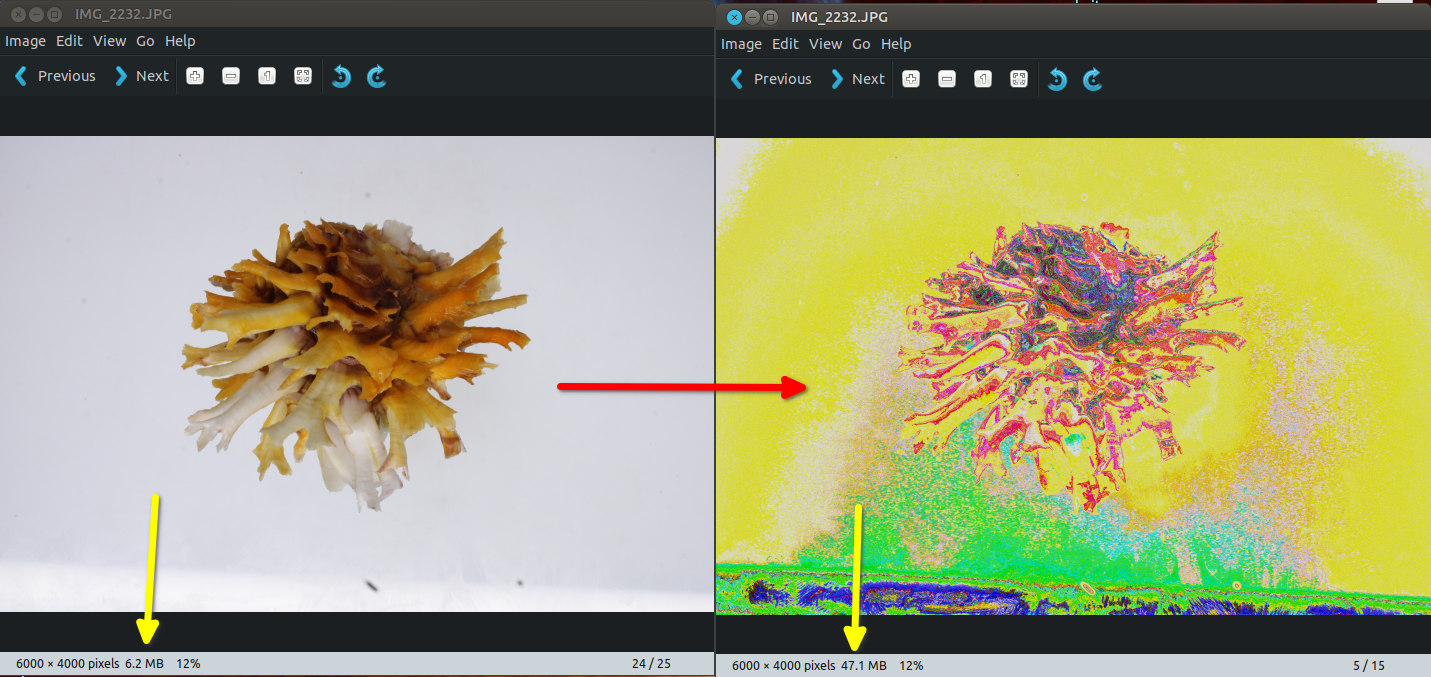
Task: Click Zoom Out icon in left window
Action: [231, 76]
